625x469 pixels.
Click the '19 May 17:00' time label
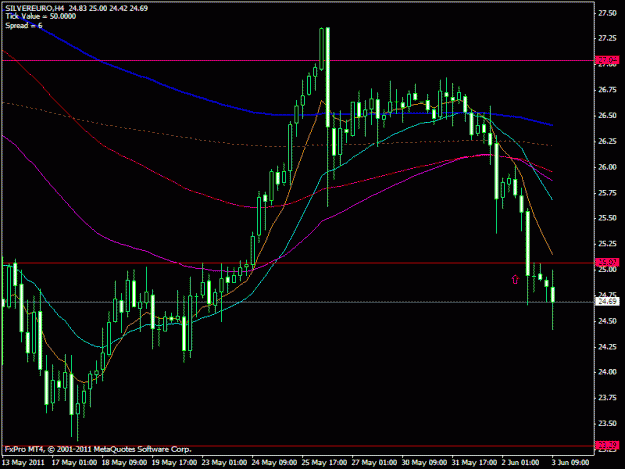click(x=174, y=463)
